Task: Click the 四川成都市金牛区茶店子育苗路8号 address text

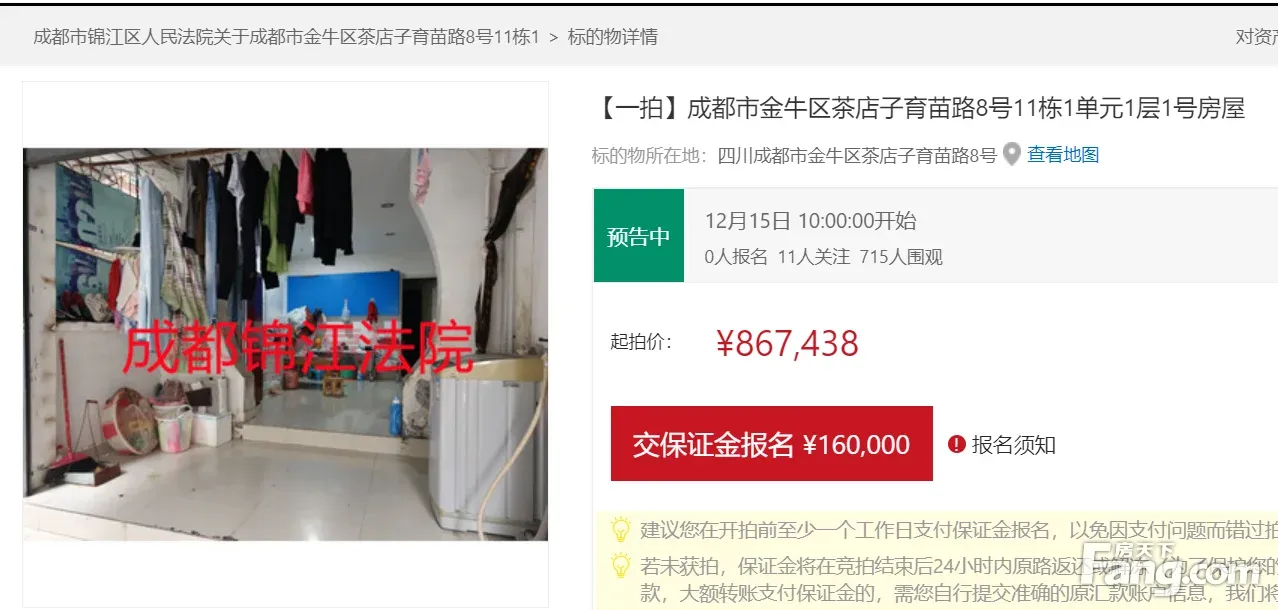Action: [858, 155]
